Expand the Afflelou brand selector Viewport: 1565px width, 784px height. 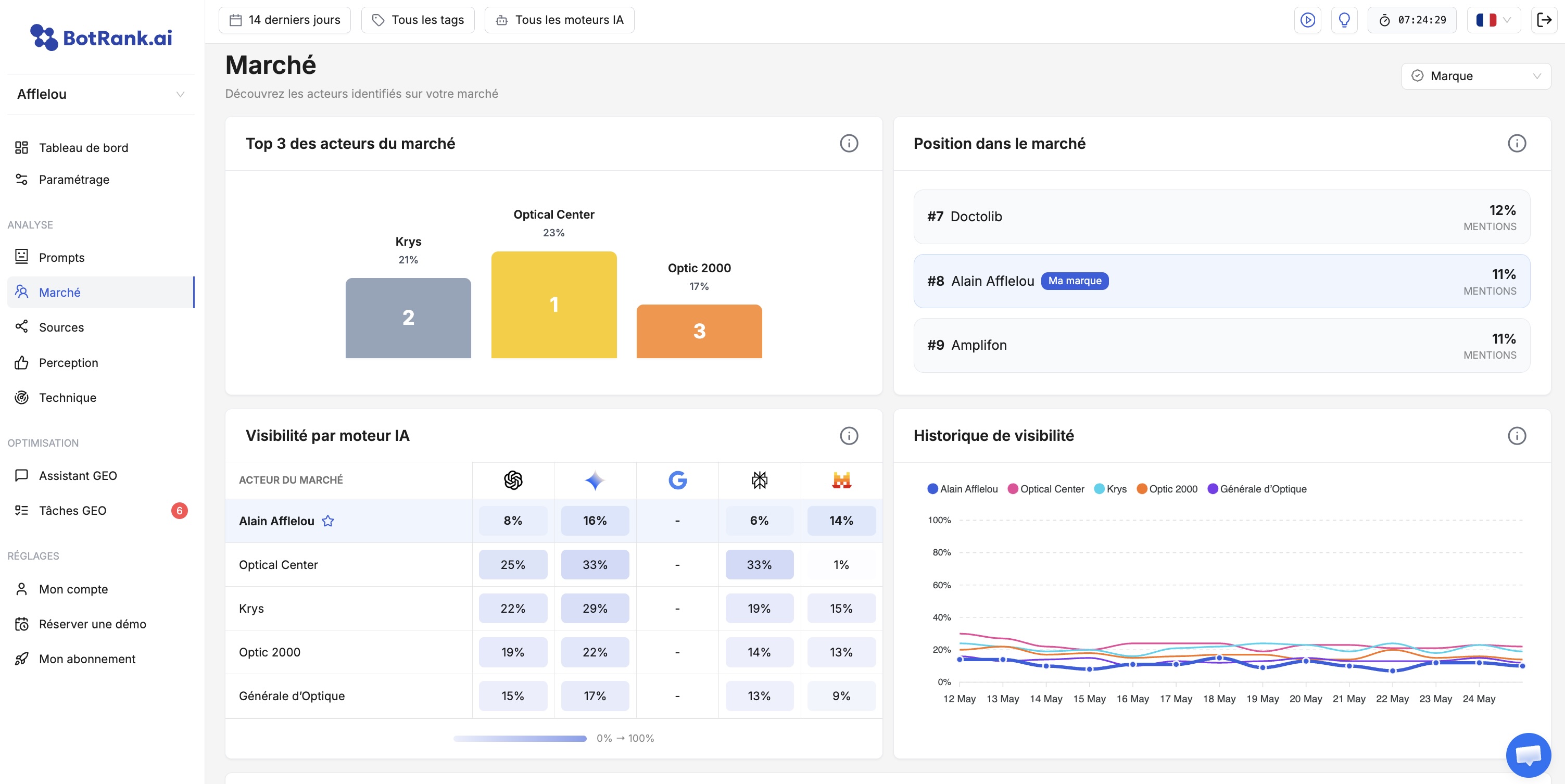point(101,94)
